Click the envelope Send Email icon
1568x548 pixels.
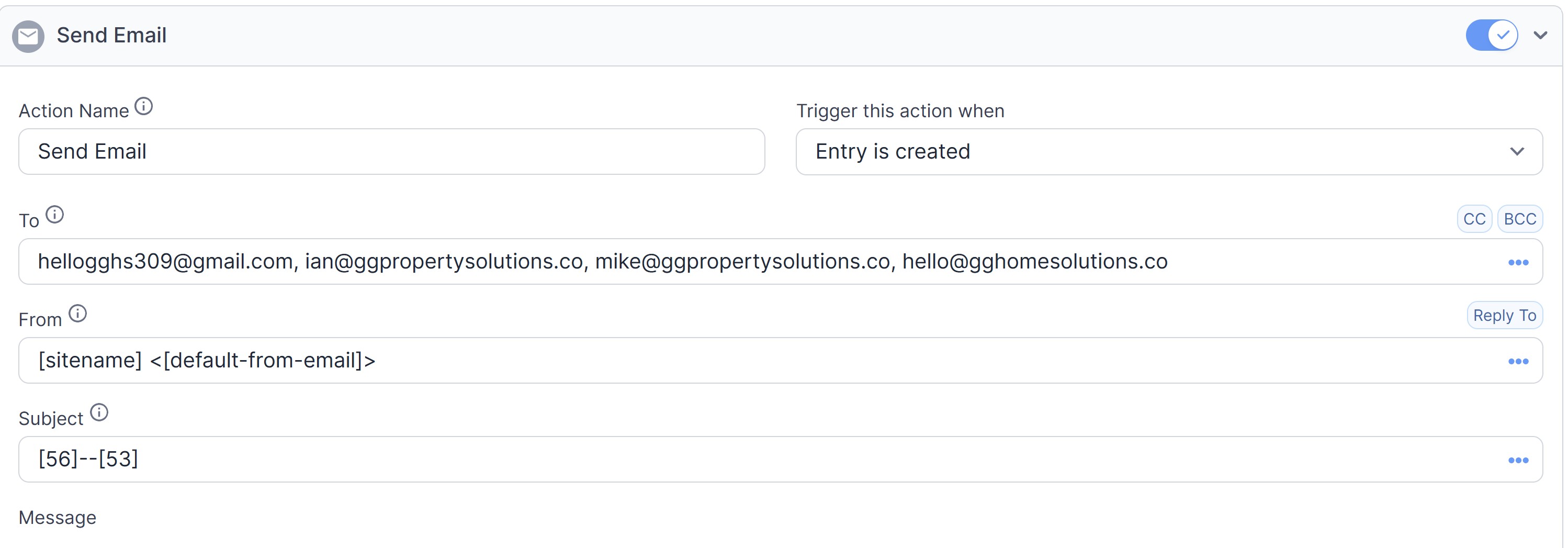click(28, 36)
